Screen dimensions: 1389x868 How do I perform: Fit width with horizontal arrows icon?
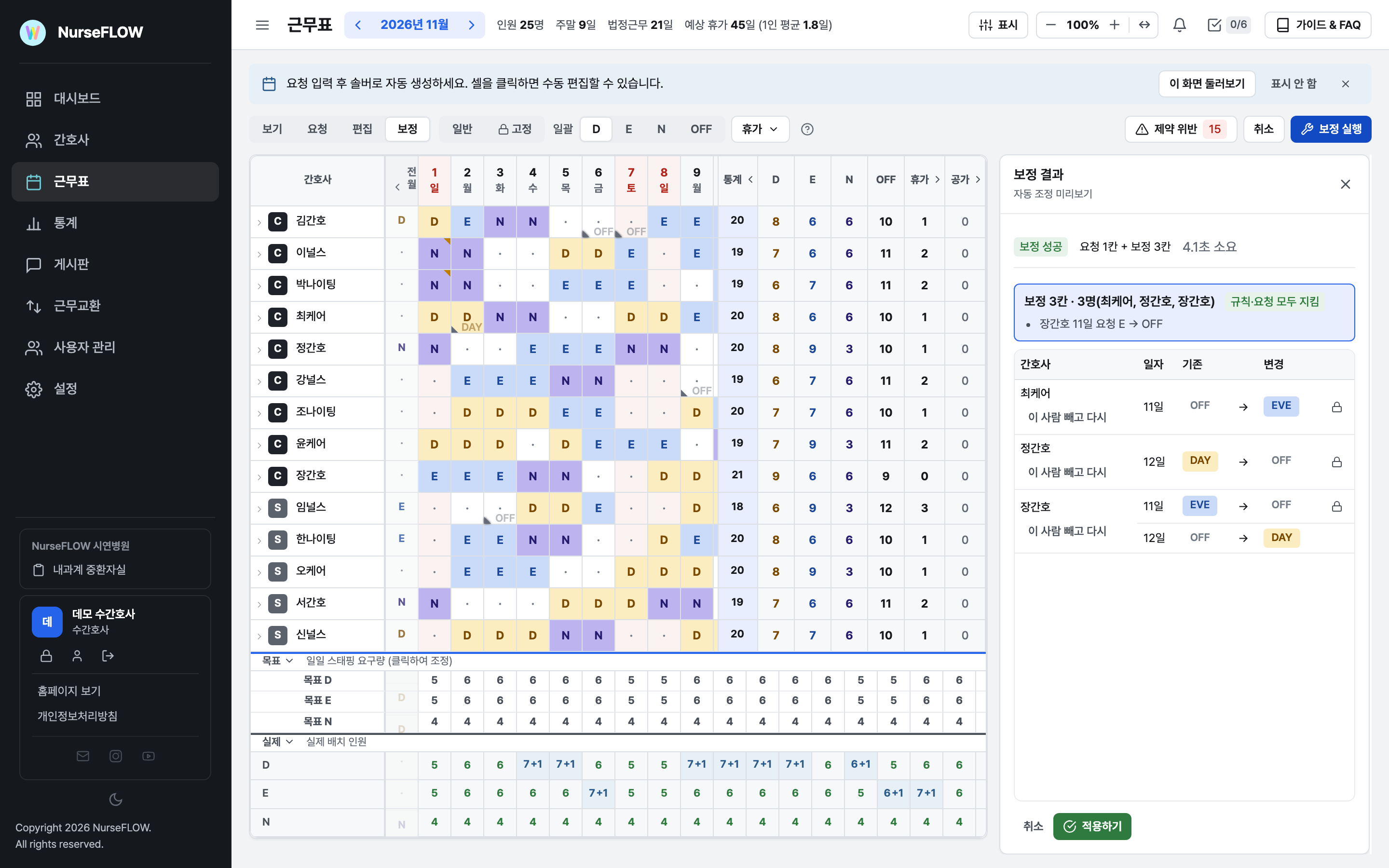point(1144,25)
